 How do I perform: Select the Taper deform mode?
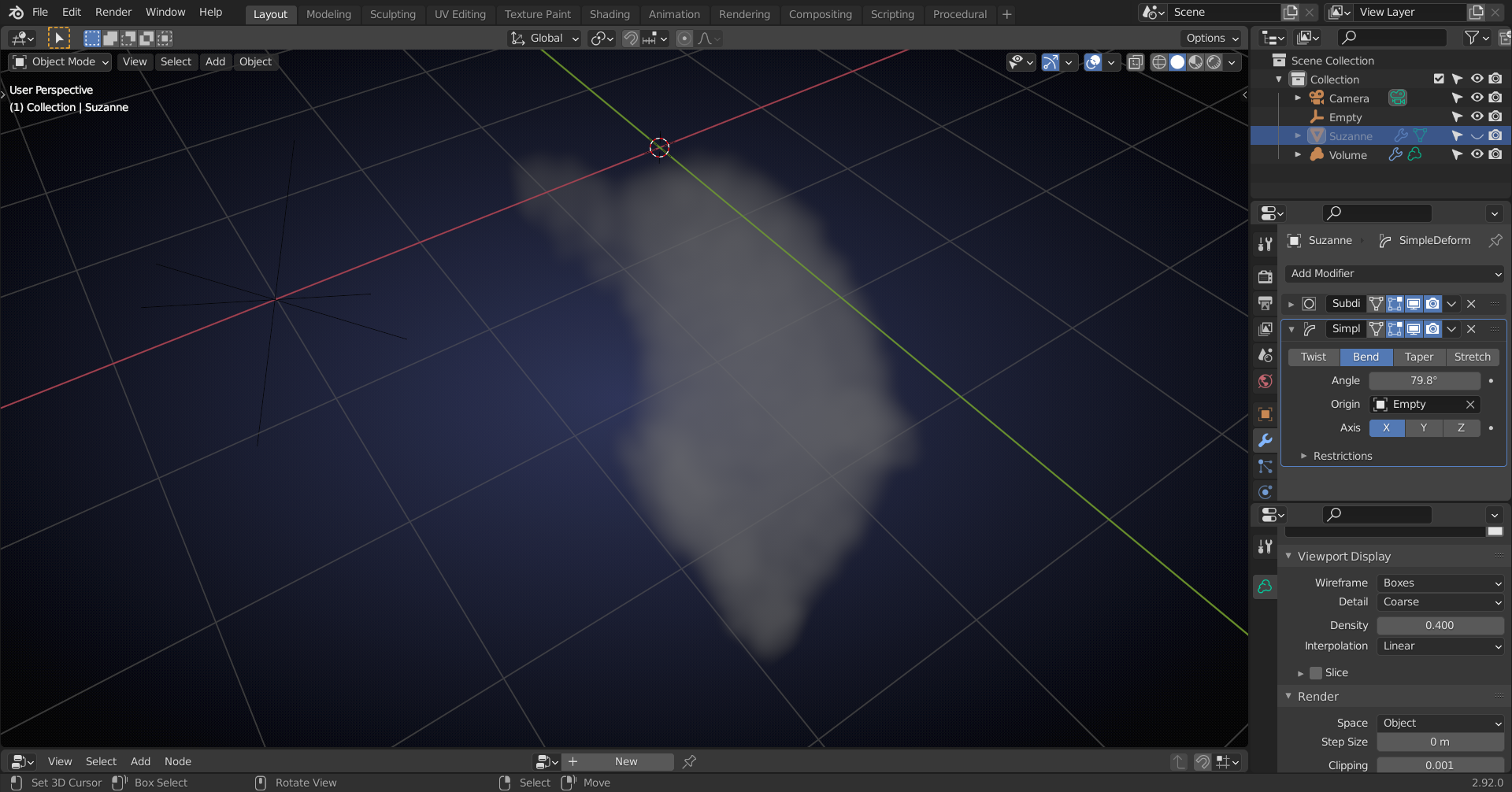tap(1418, 357)
